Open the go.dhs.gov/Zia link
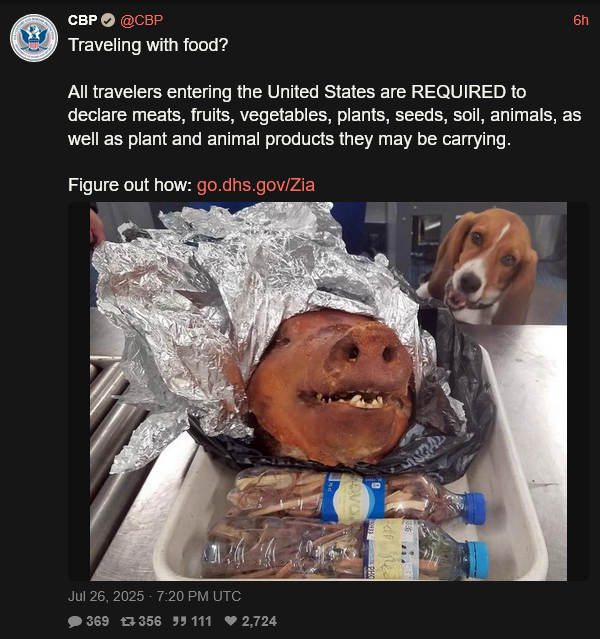 pos(256,185)
